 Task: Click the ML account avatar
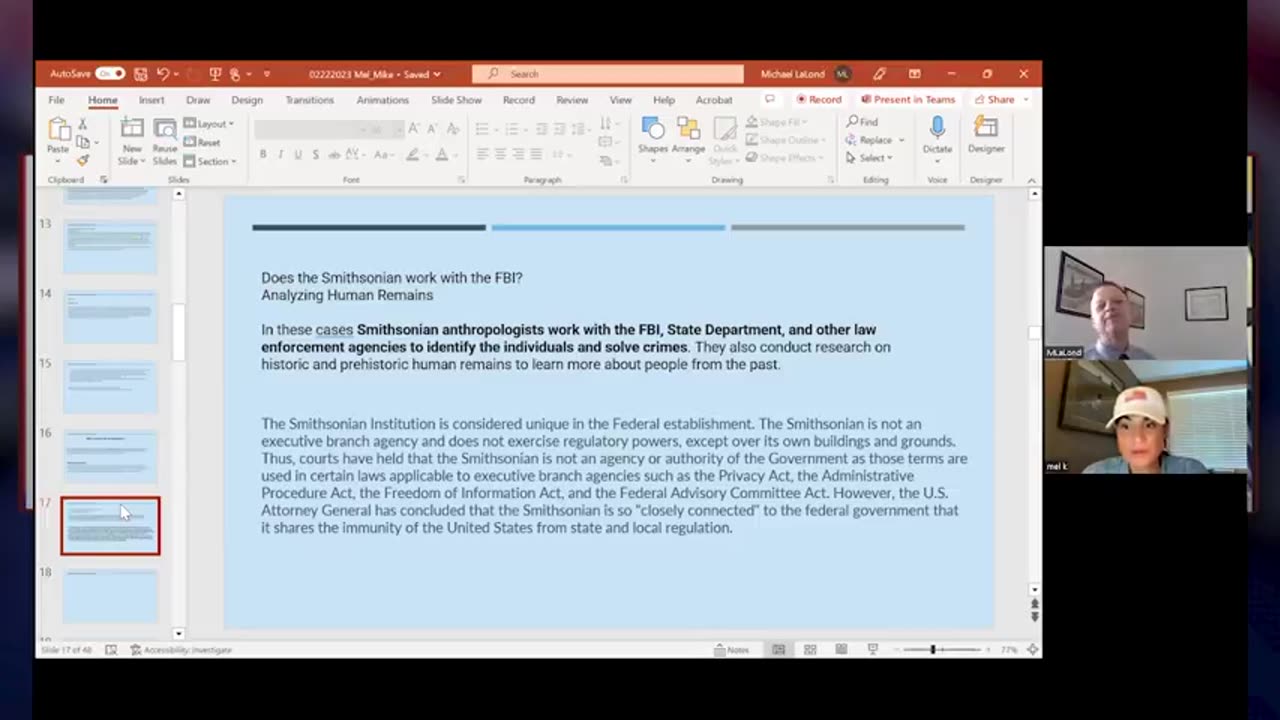tap(843, 74)
